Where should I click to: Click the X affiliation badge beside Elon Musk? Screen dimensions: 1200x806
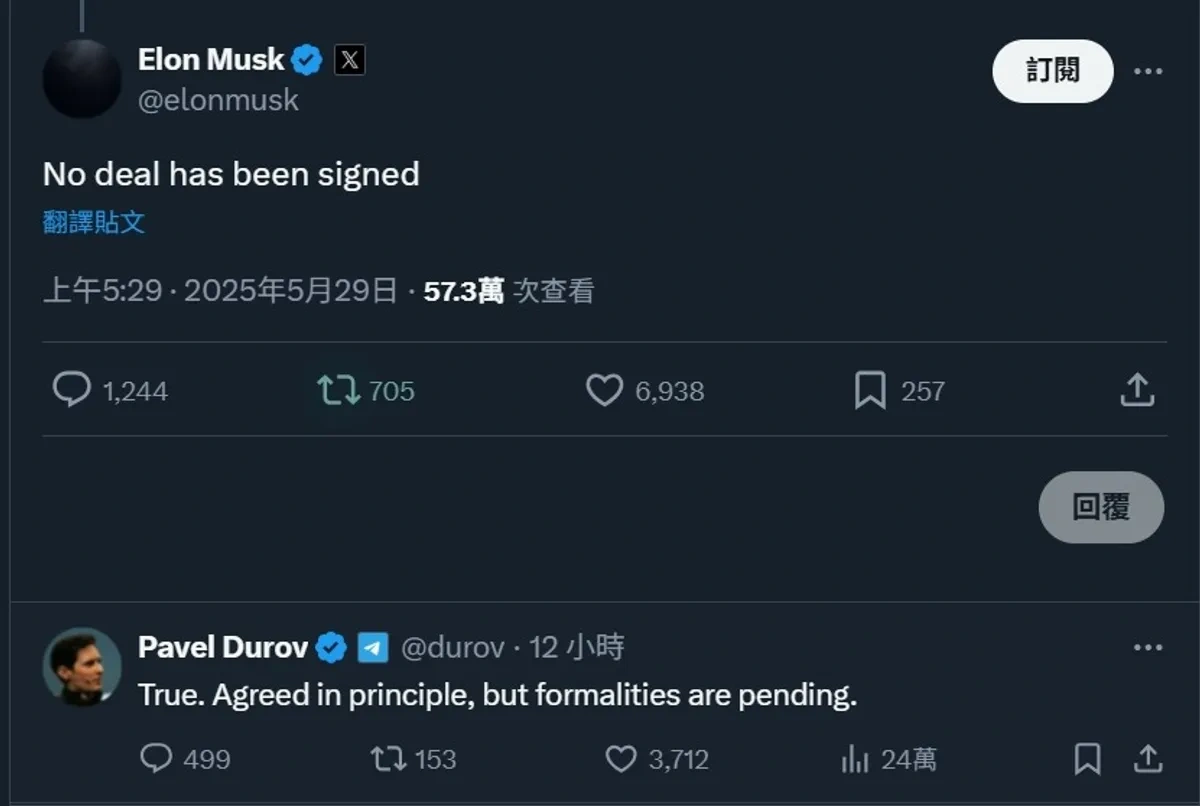pos(348,60)
